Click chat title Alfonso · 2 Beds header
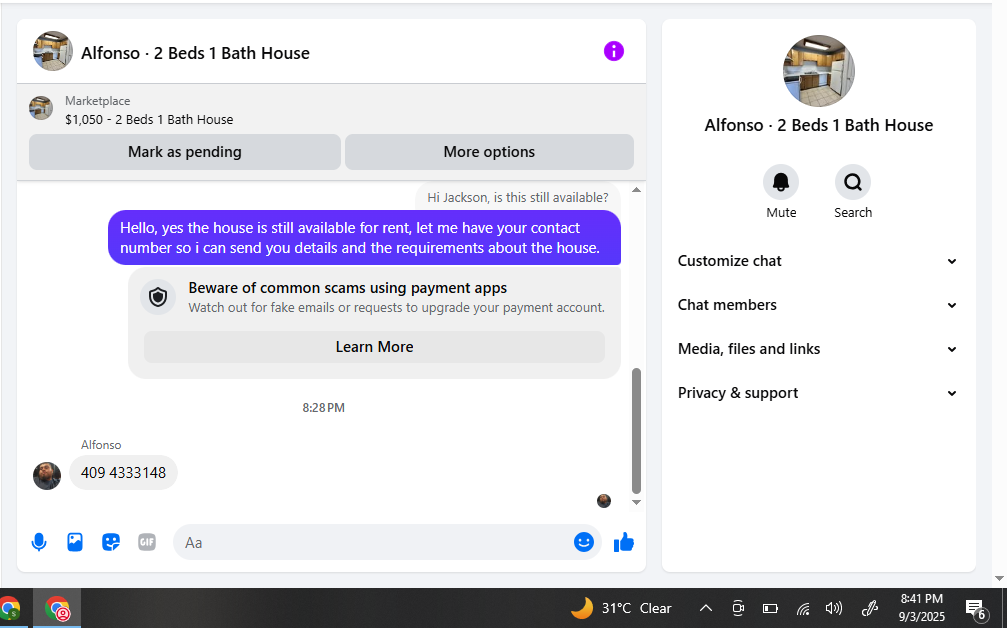The height and width of the screenshot is (628, 1007). (x=195, y=53)
